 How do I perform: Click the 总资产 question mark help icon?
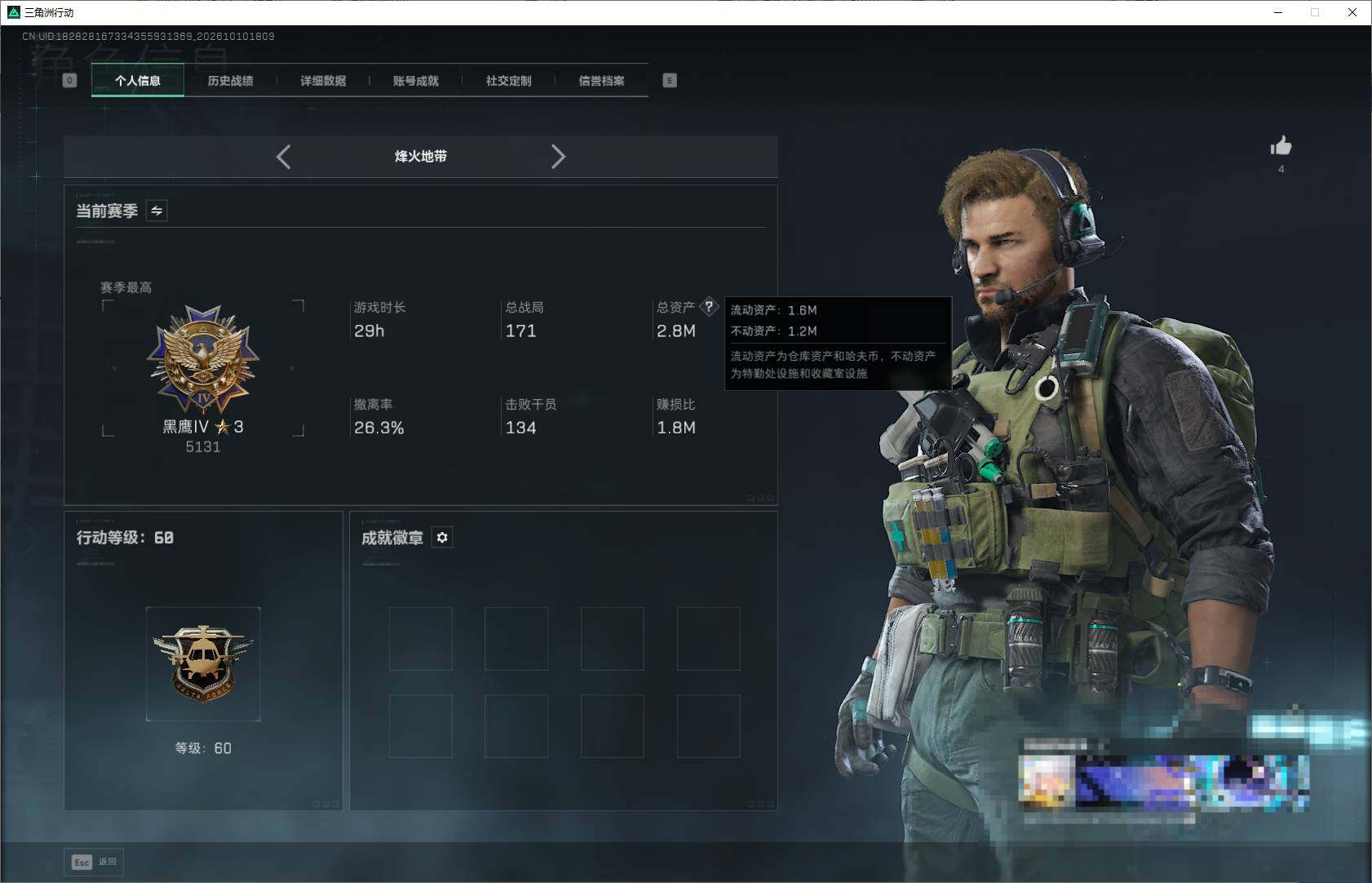(x=709, y=307)
